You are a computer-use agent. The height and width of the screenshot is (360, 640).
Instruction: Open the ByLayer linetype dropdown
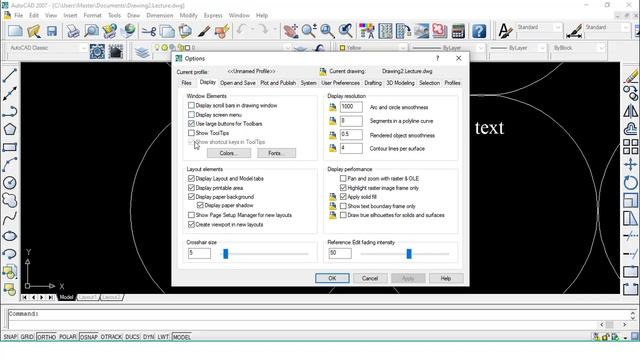click(480, 48)
